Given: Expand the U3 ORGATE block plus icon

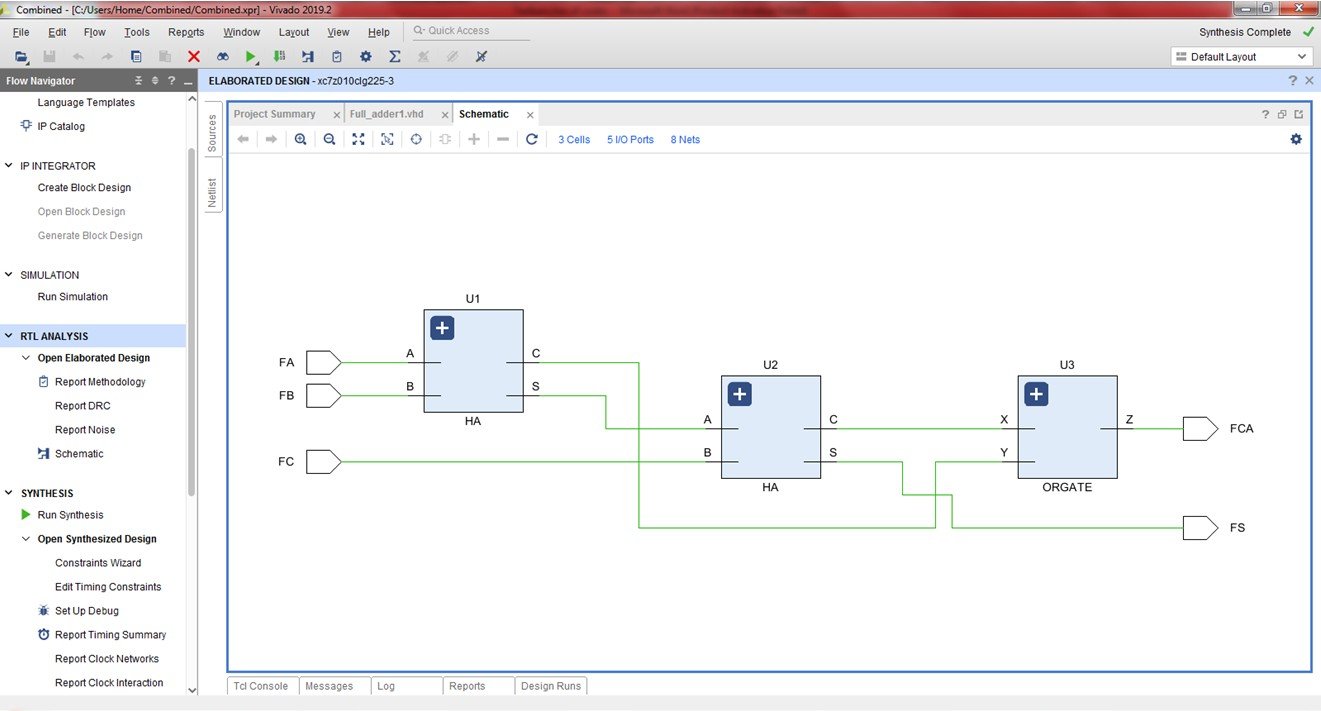Looking at the screenshot, I should pyautogui.click(x=1036, y=394).
